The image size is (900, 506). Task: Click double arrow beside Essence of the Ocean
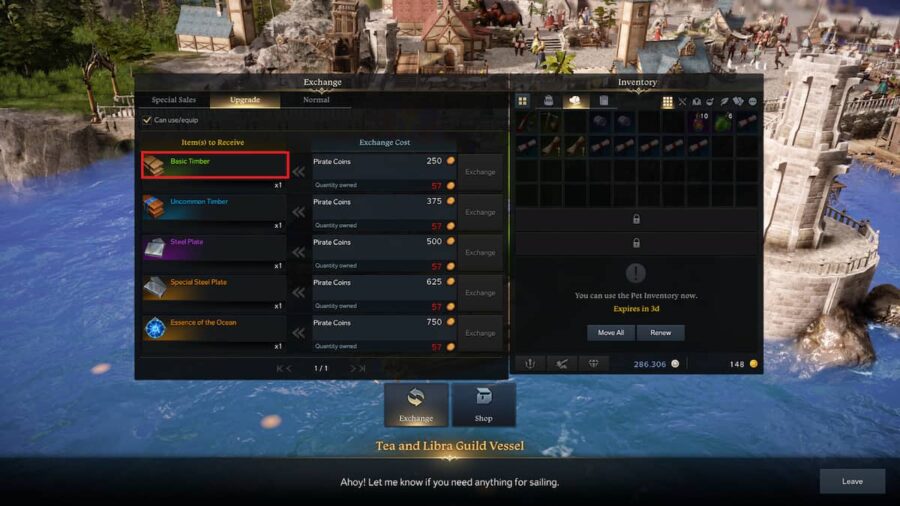click(298, 333)
